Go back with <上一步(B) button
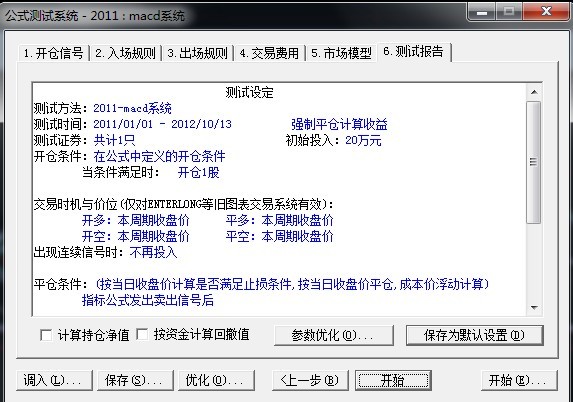Screen dimensions: 573x402 point(310,380)
